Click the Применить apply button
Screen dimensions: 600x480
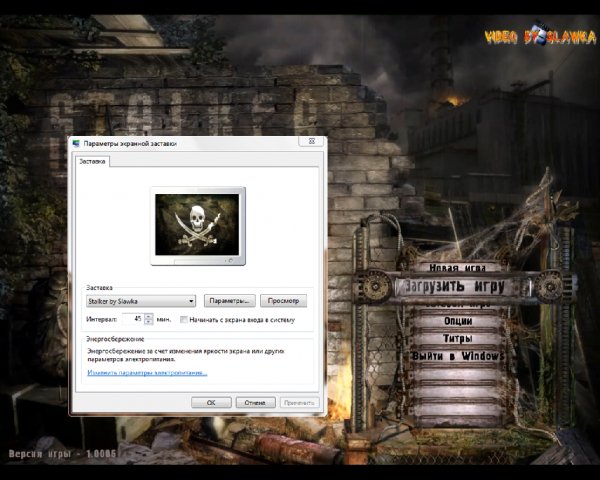point(299,403)
